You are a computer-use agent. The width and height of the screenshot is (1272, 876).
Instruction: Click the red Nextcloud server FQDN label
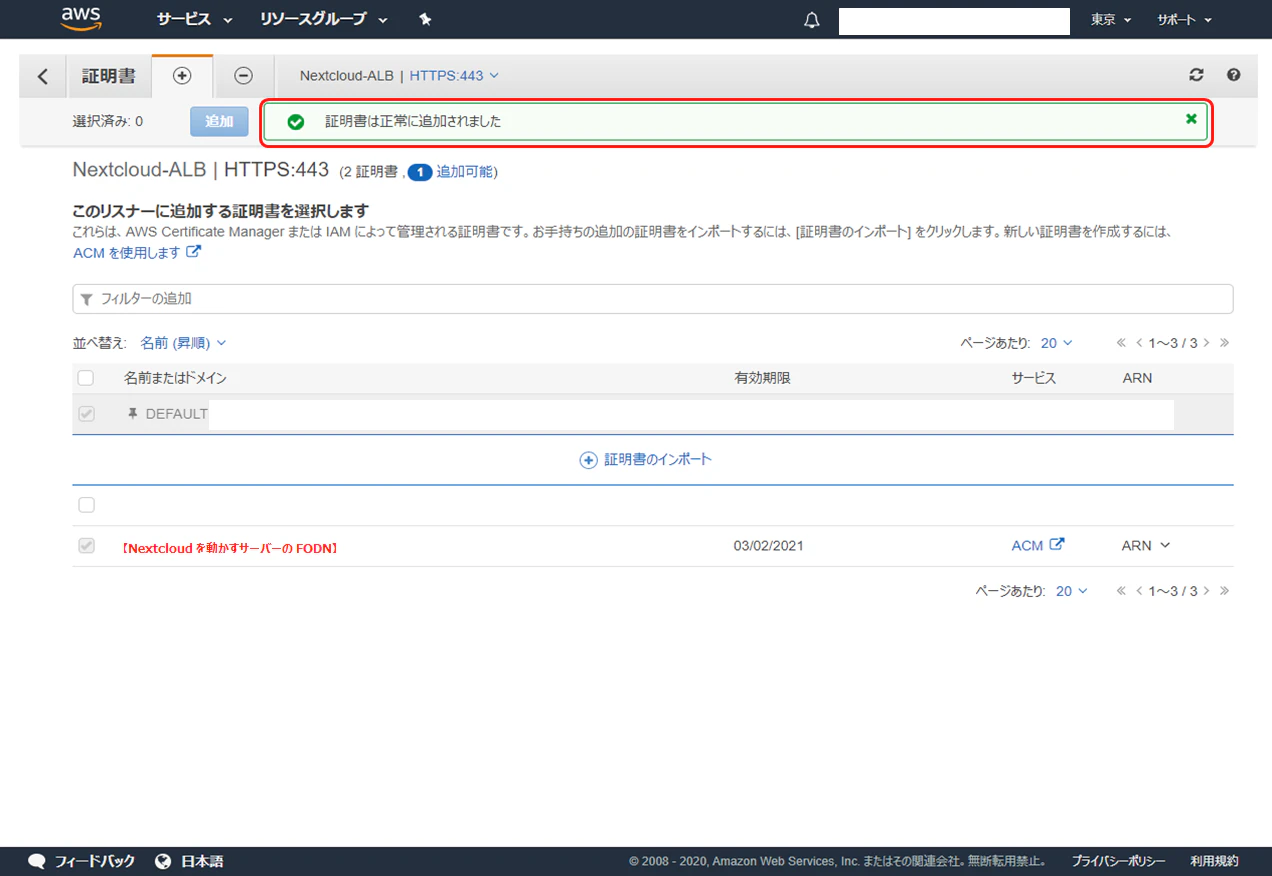(229, 547)
